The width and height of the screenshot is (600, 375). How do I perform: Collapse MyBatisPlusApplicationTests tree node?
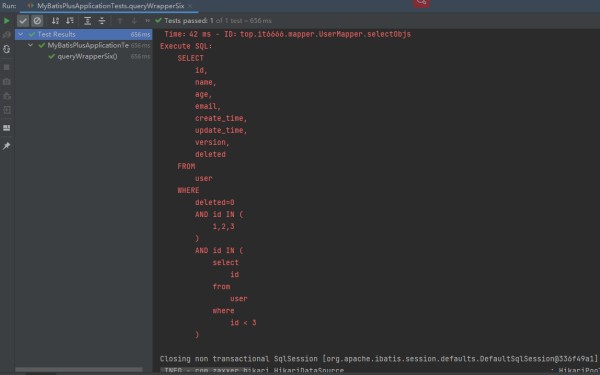point(31,45)
